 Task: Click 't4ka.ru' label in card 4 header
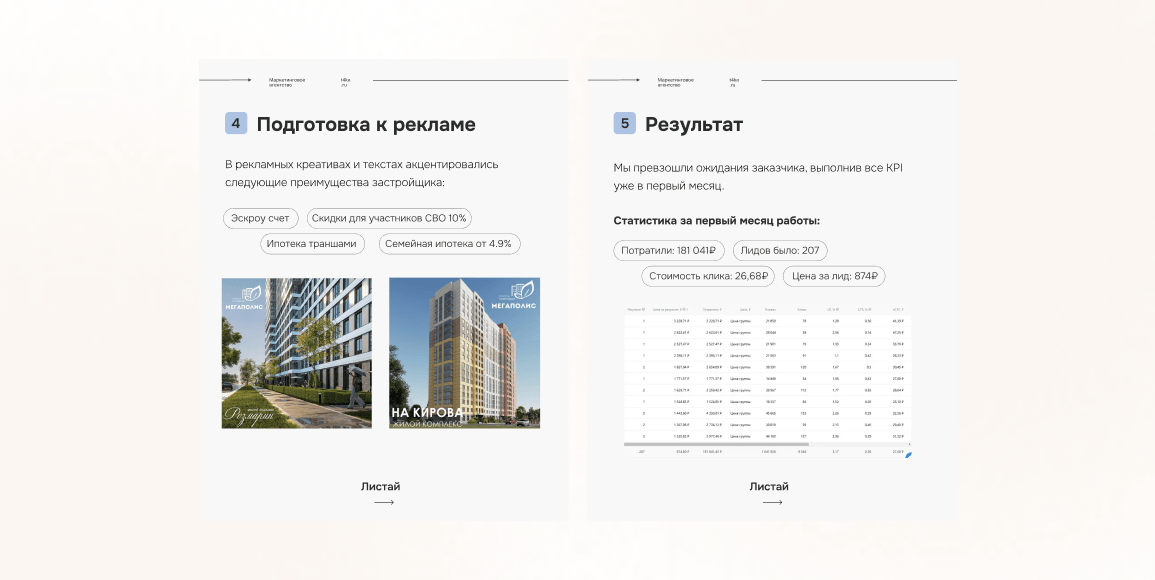point(345,82)
